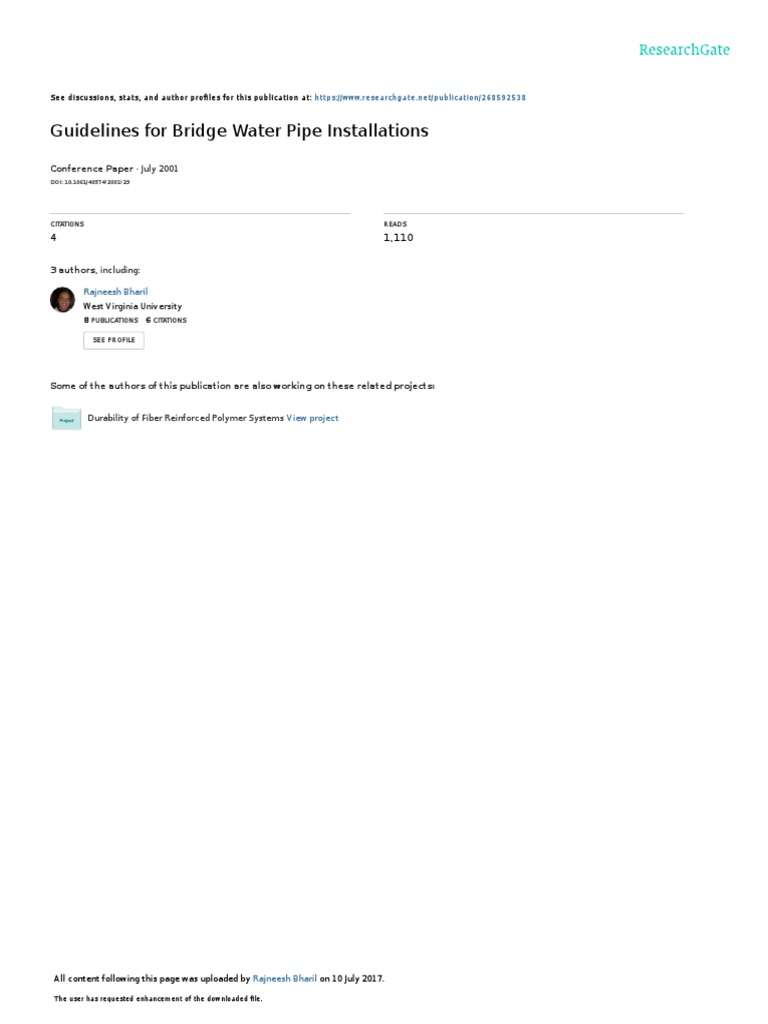This screenshot has height=1024, width=768.
Task: Click the citations count of 4
Action: pyautogui.click(x=54, y=238)
